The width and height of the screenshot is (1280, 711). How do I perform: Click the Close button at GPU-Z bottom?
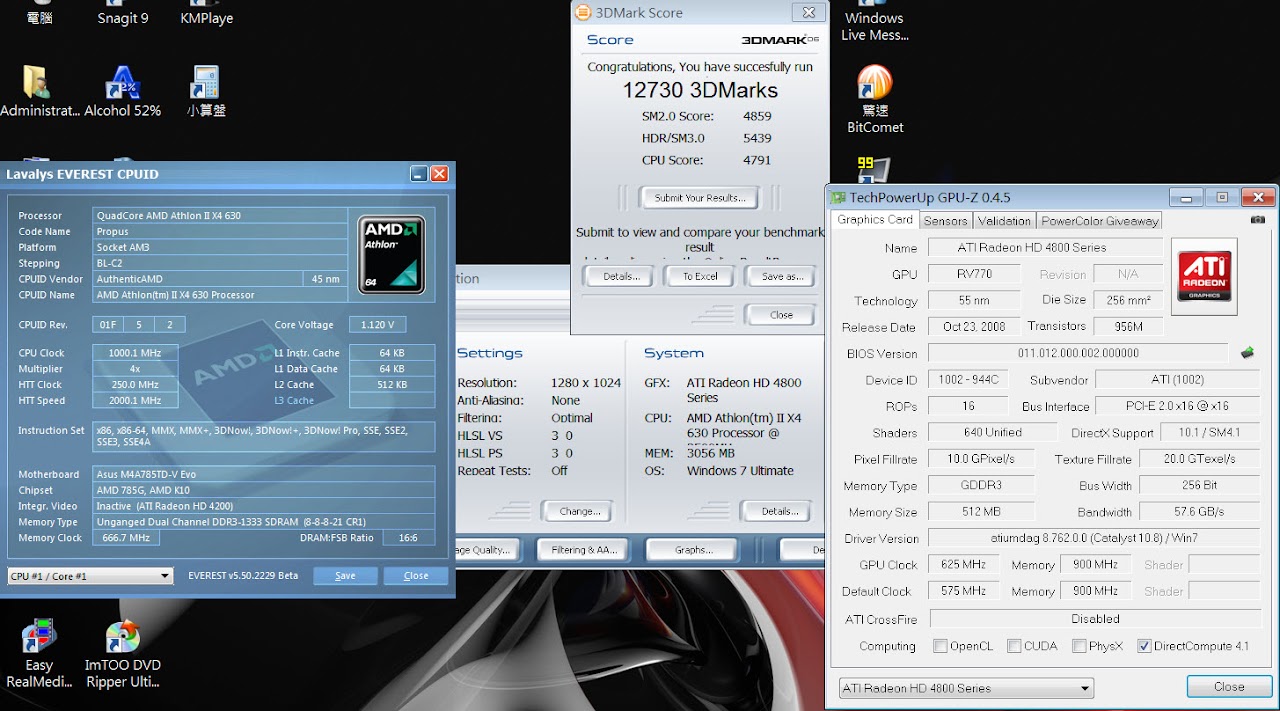[1229, 687]
